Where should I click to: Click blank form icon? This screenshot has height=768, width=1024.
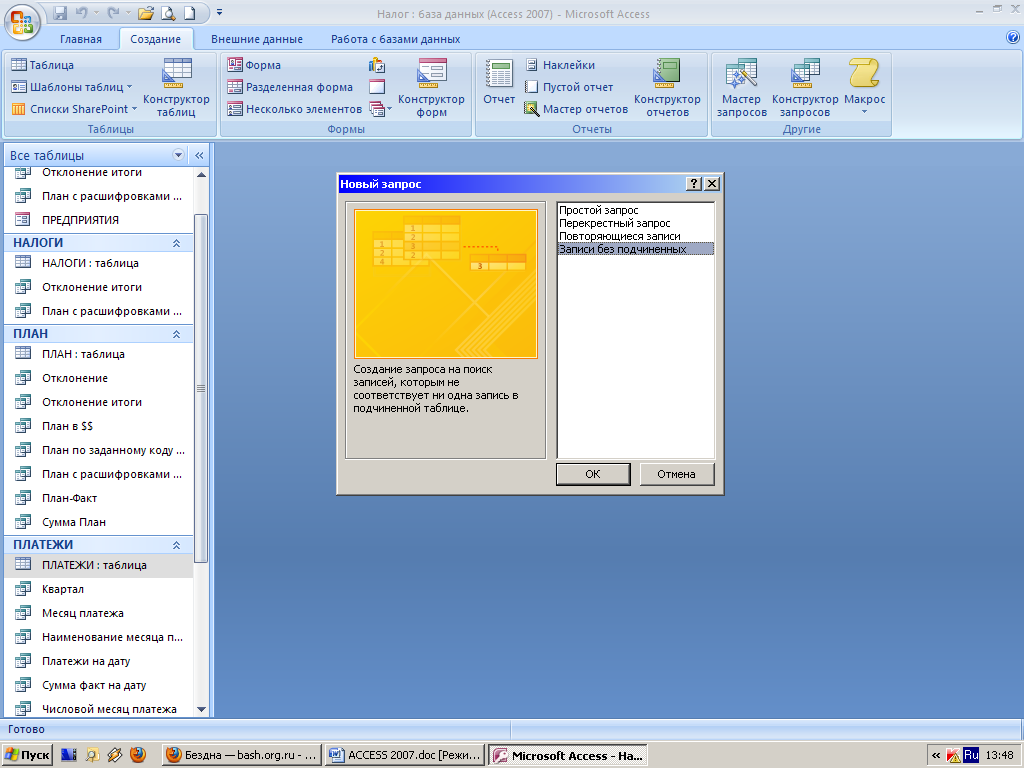coord(377,86)
